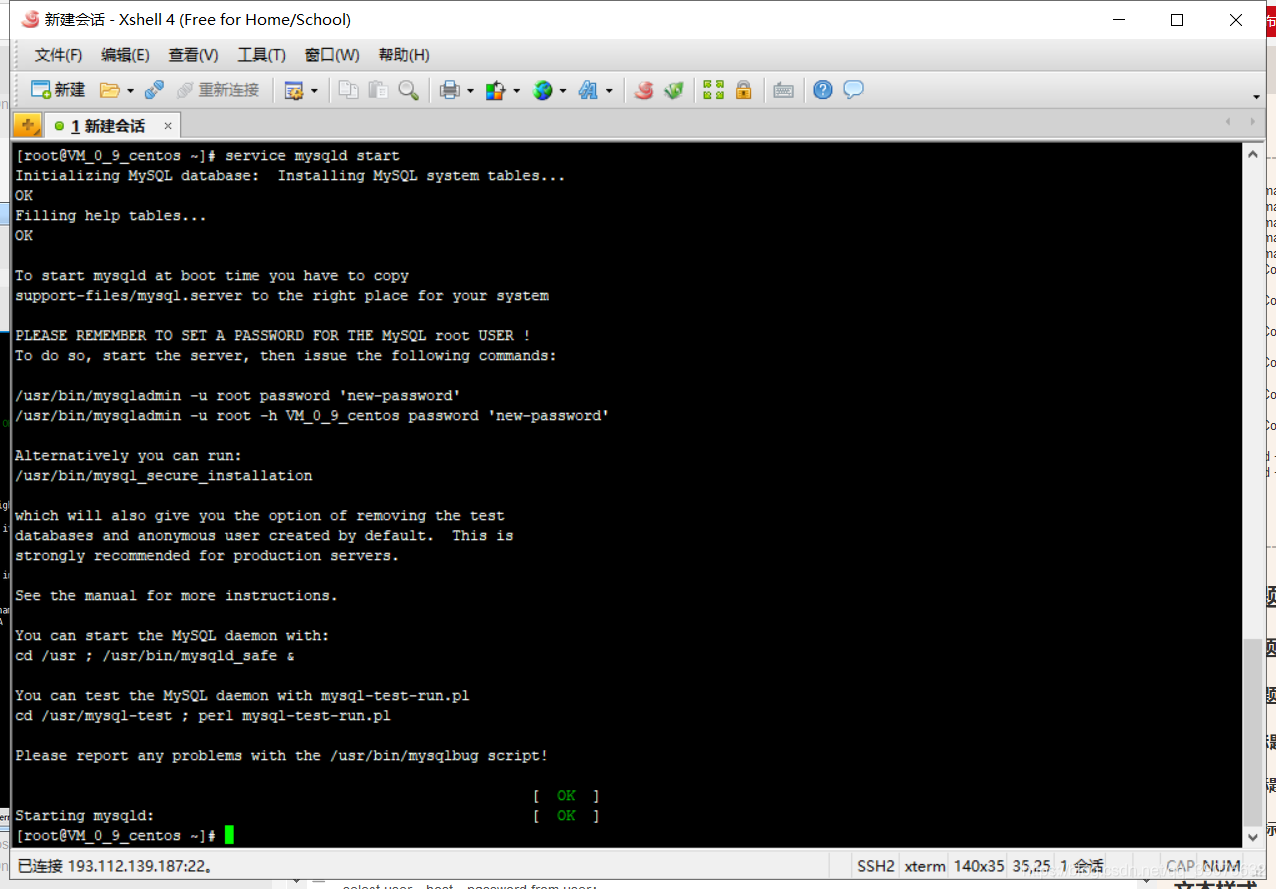Open the 编辑(E) menu
This screenshot has width=1276, height=889.
point(125,55)
